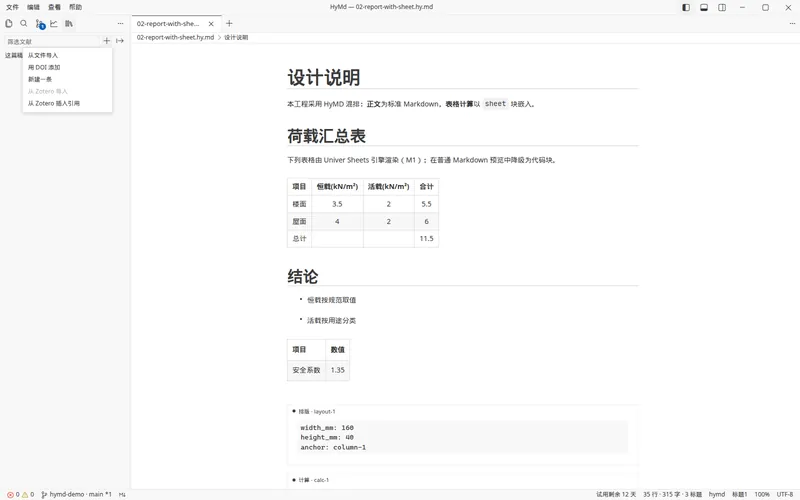
Task: Open the source control icon with badge
Action: click(x=40, y=24)
